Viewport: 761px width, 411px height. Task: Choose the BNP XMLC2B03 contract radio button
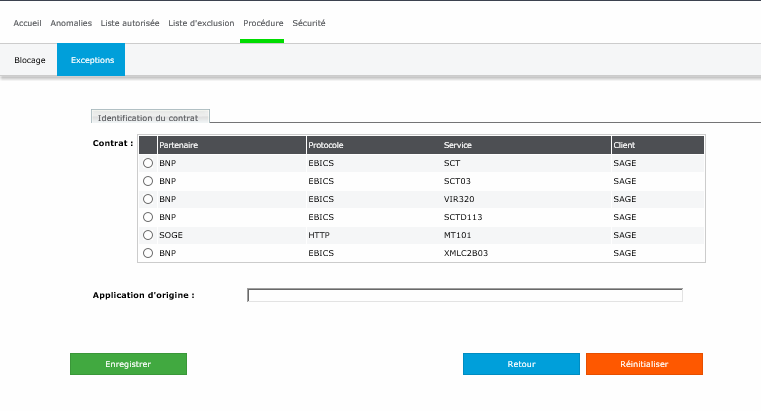pyautogui.click(x=148, y=253)
